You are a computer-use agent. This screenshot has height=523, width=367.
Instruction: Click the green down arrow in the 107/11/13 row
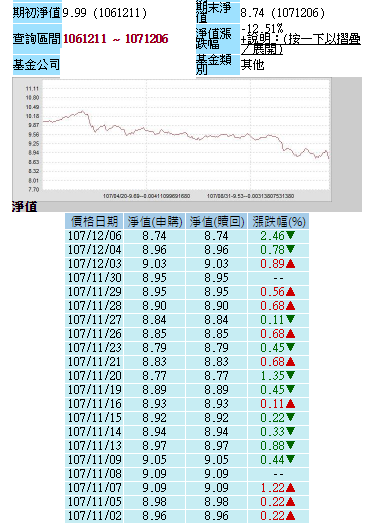click(x=291, y=445)
